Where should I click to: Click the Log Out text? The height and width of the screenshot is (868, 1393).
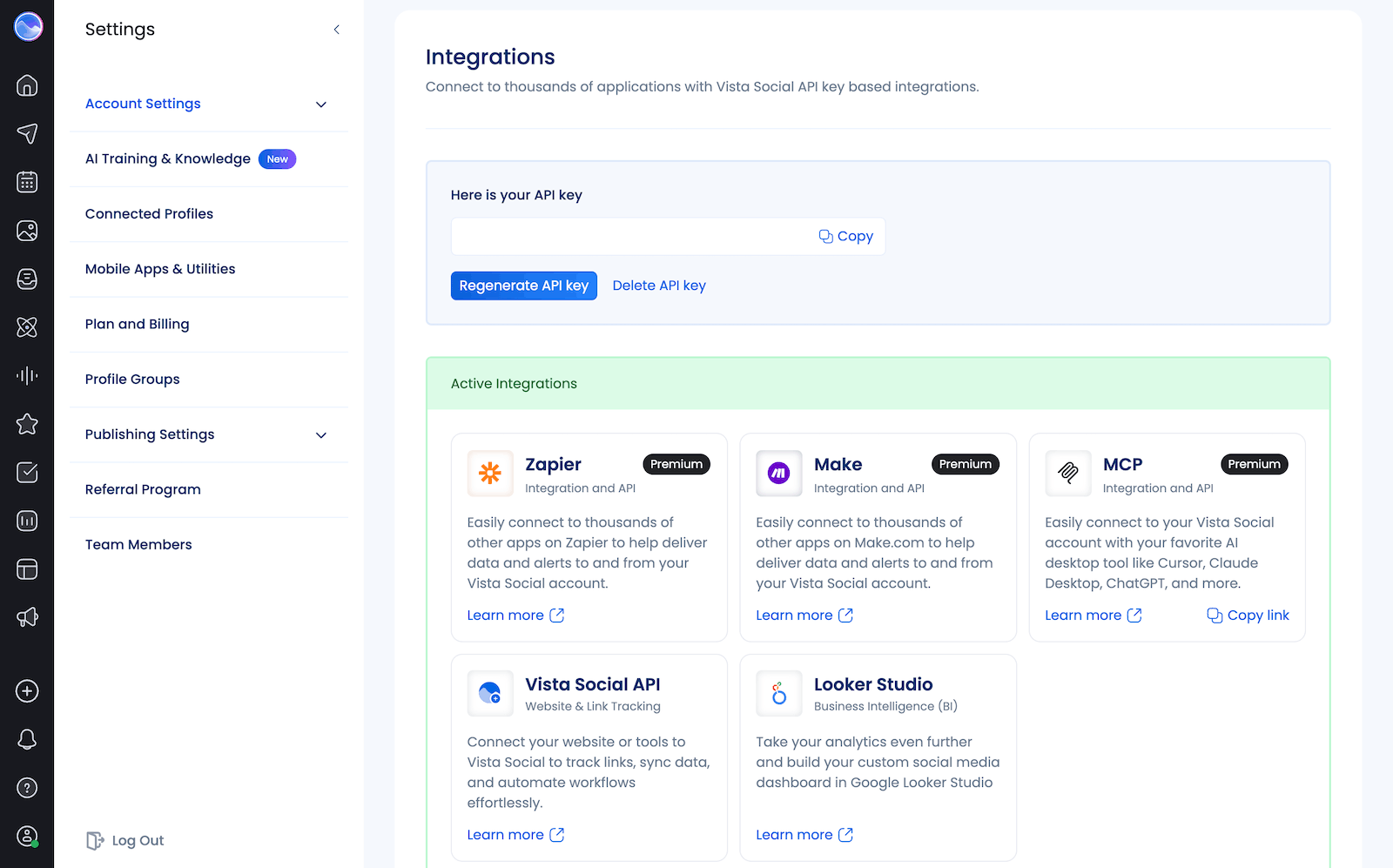138,841
